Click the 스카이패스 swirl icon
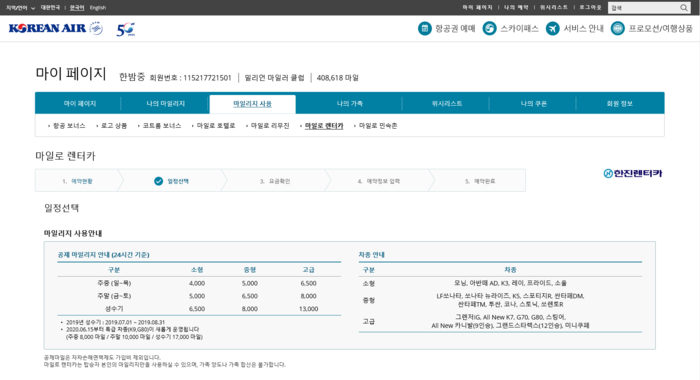Screen dimensions: 700x380 489,29
